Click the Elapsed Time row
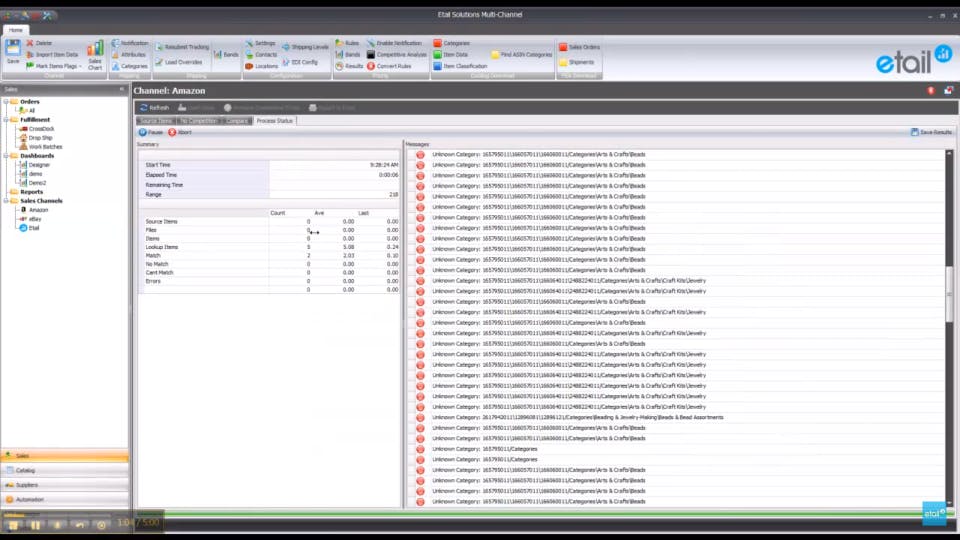Viewport: 960px width, 540px height. (x=270, y=174)
